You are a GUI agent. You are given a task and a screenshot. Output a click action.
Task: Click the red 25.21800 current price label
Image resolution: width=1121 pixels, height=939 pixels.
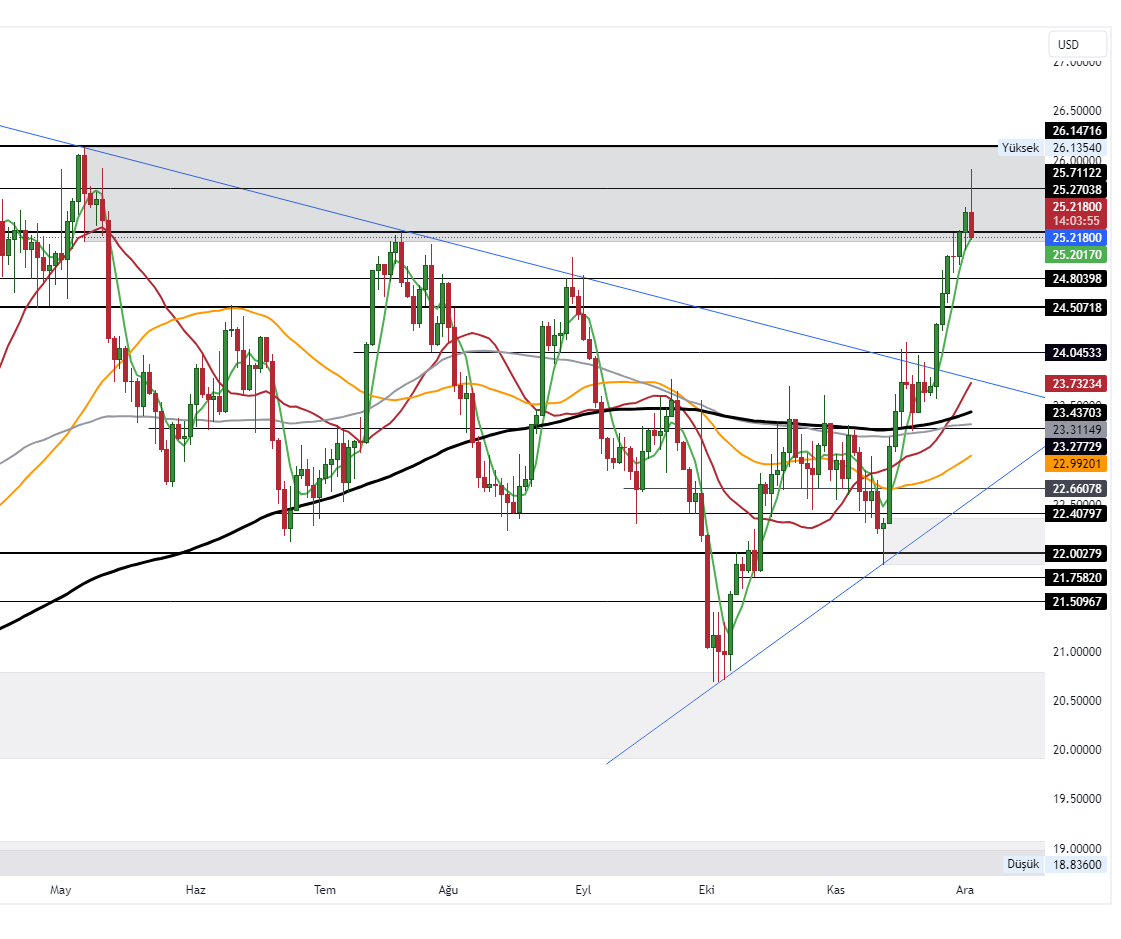click(x=1076, y=207)
